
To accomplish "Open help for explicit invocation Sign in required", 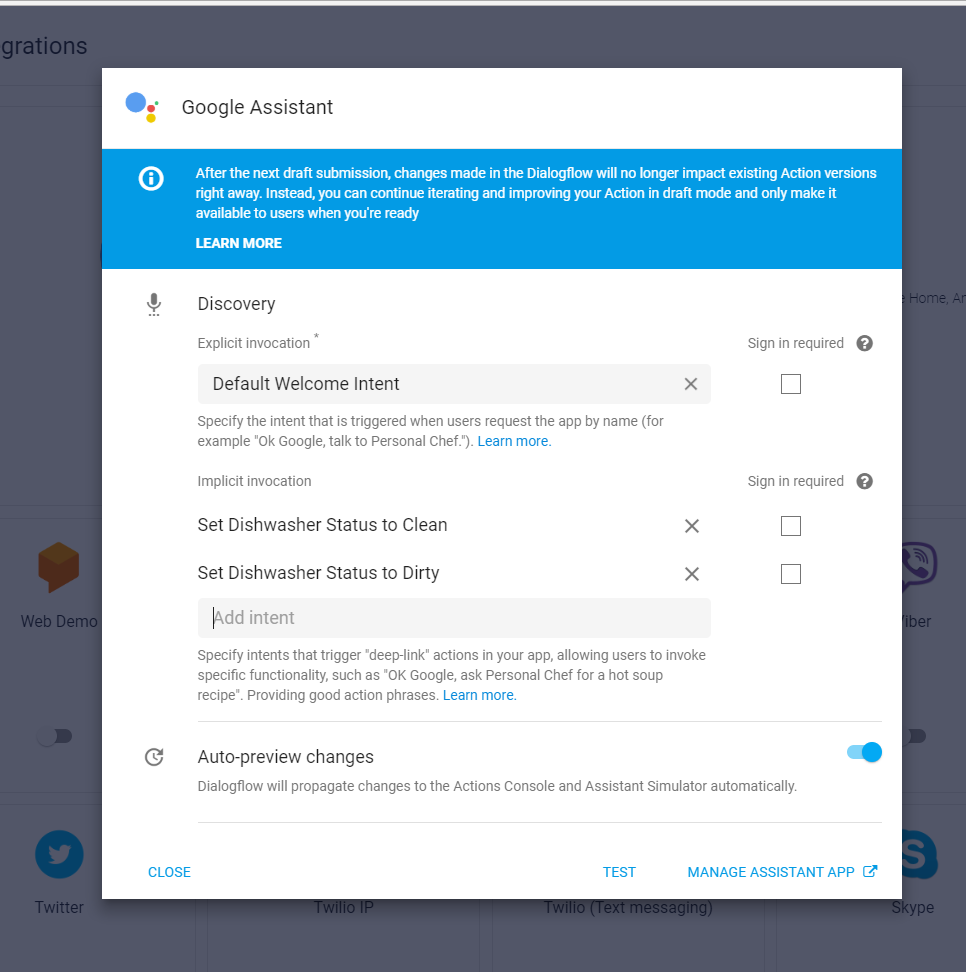I will tap(864, 343).
